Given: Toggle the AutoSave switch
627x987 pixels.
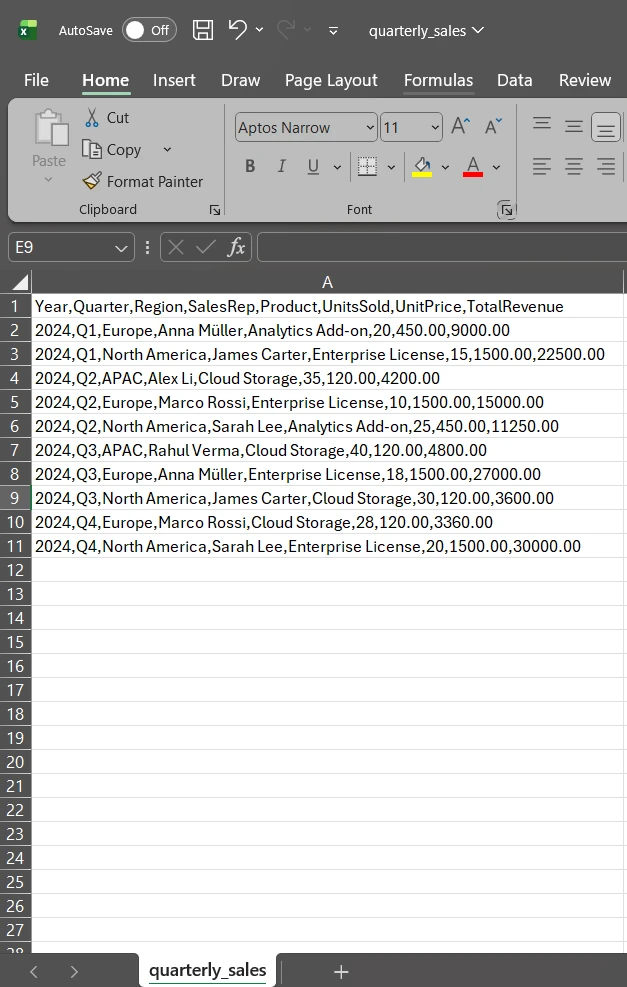Looking at the screenshot, I should [x=149, y=30].
